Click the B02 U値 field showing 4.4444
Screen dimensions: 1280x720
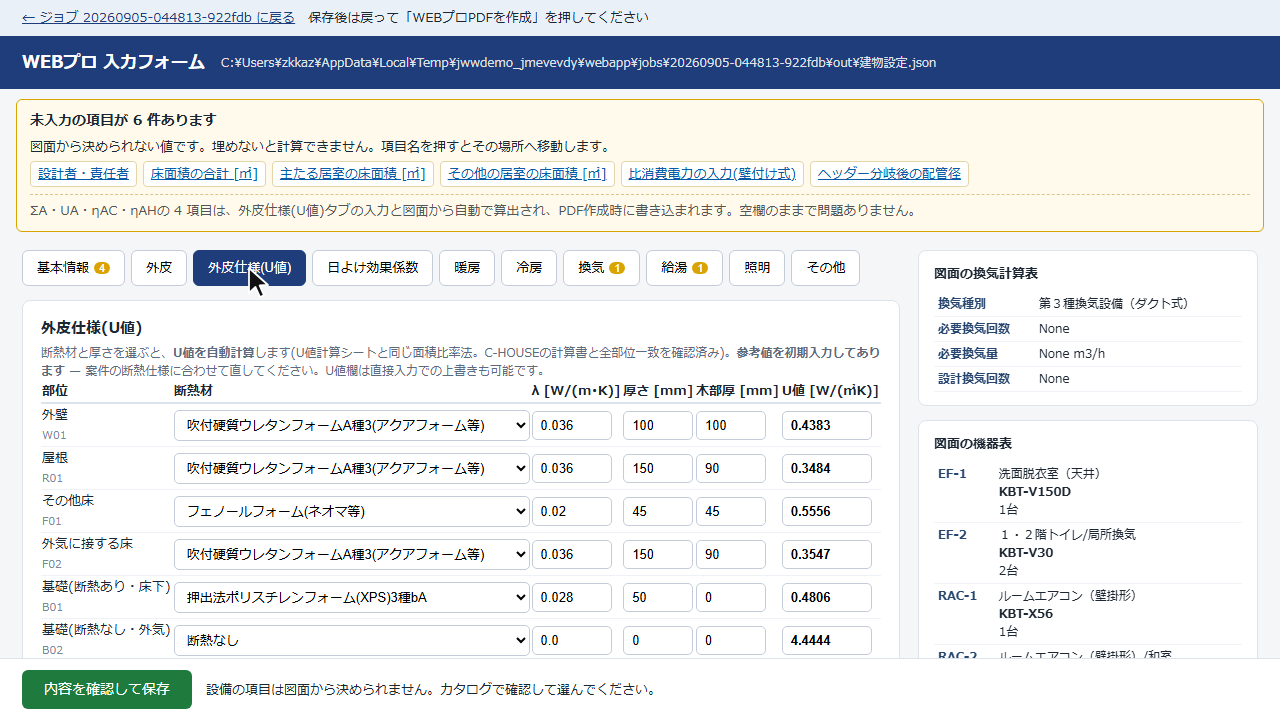[x=827, y=641]
